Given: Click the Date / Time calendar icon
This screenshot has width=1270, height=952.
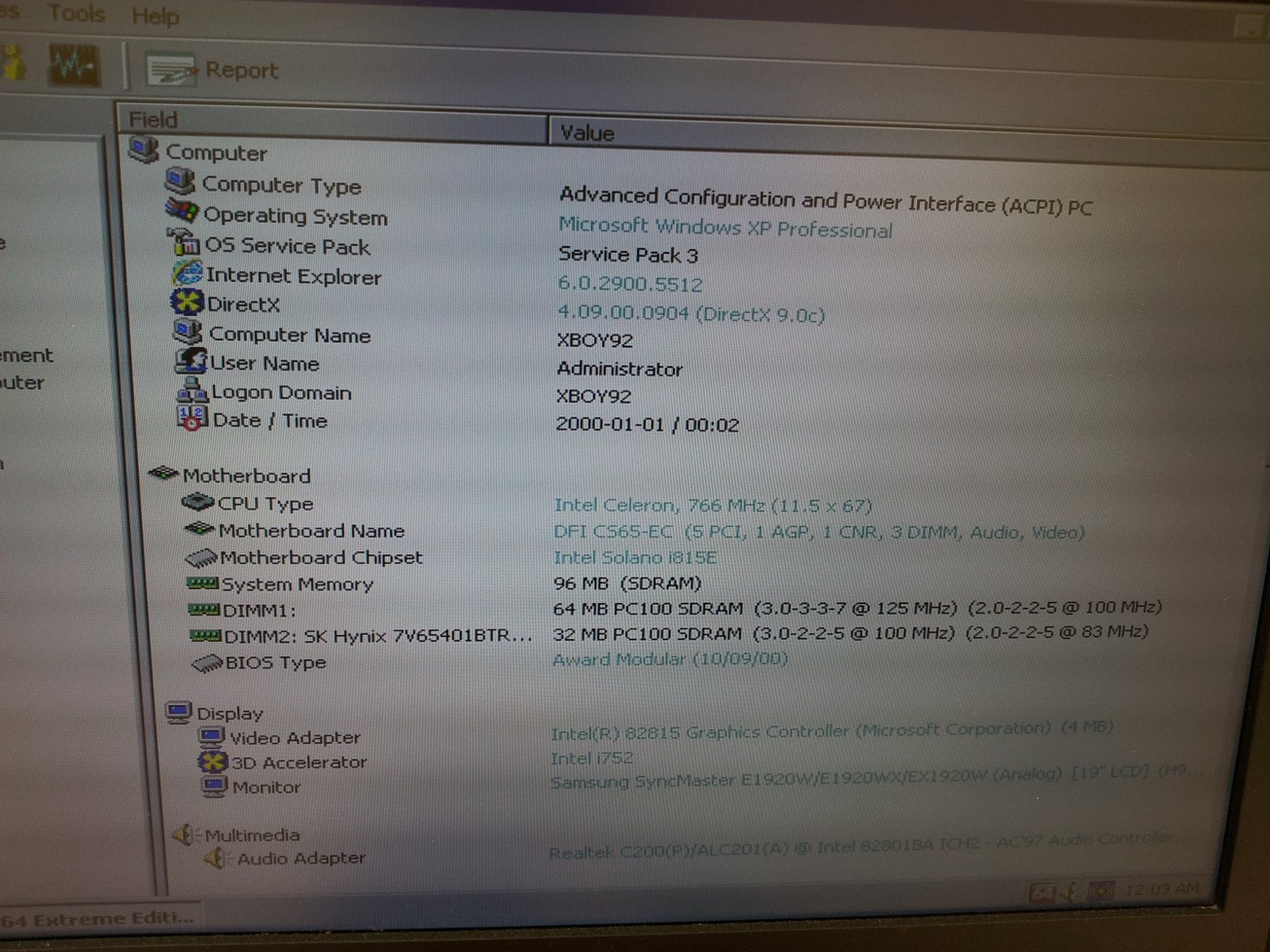Looking at the screenshot, I should coord(191,418).
